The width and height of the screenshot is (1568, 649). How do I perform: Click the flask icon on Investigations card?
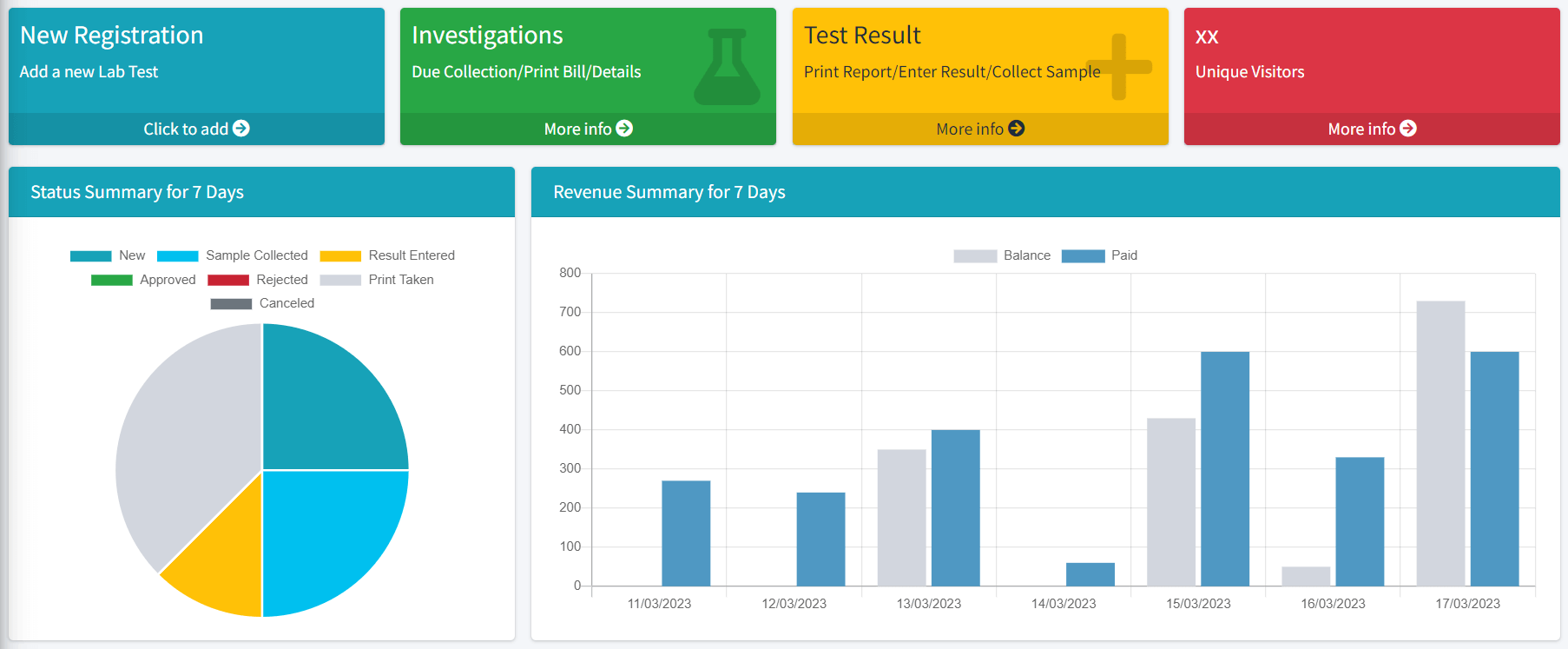pyautogui.click(x=727, y=67)
